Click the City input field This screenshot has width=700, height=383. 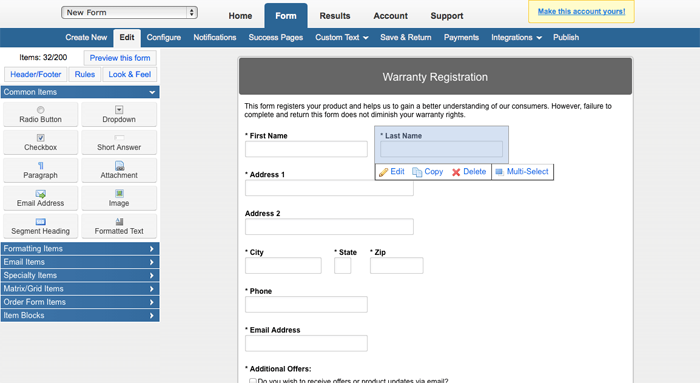[x=283, y=266]
